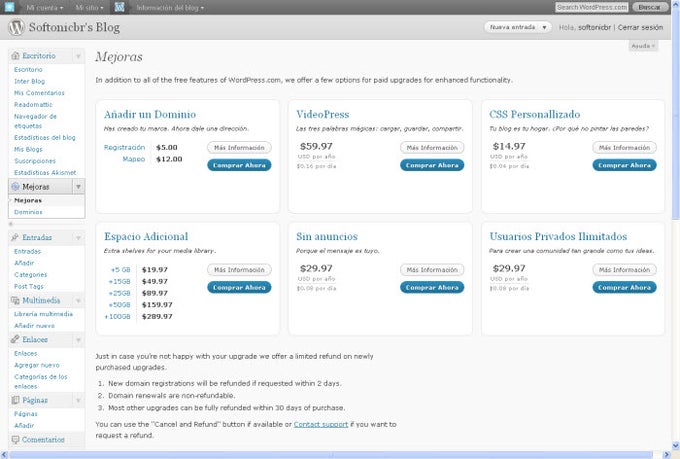The width and height of the screenshot is (680, 459).
Task: Open Readomattic in the sidebar
Action: (33, 105)
